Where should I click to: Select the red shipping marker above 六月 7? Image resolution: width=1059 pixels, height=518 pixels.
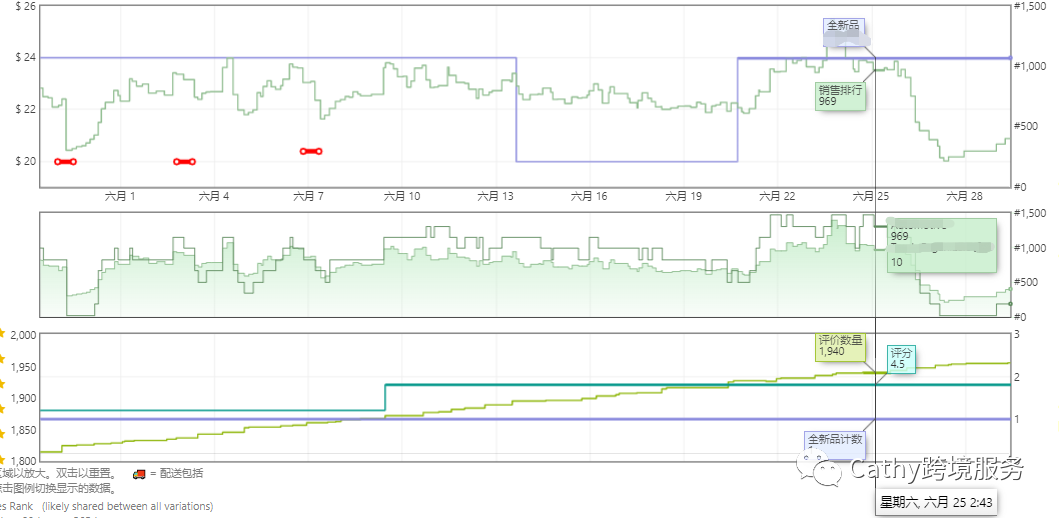(311, 151)
